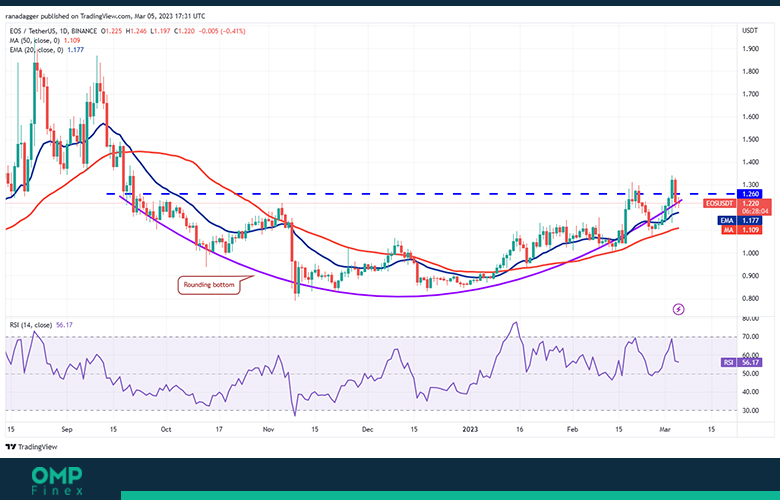Click the 70.00 RSI axis value
Screen dimensions: 780x500
(750, 337)
